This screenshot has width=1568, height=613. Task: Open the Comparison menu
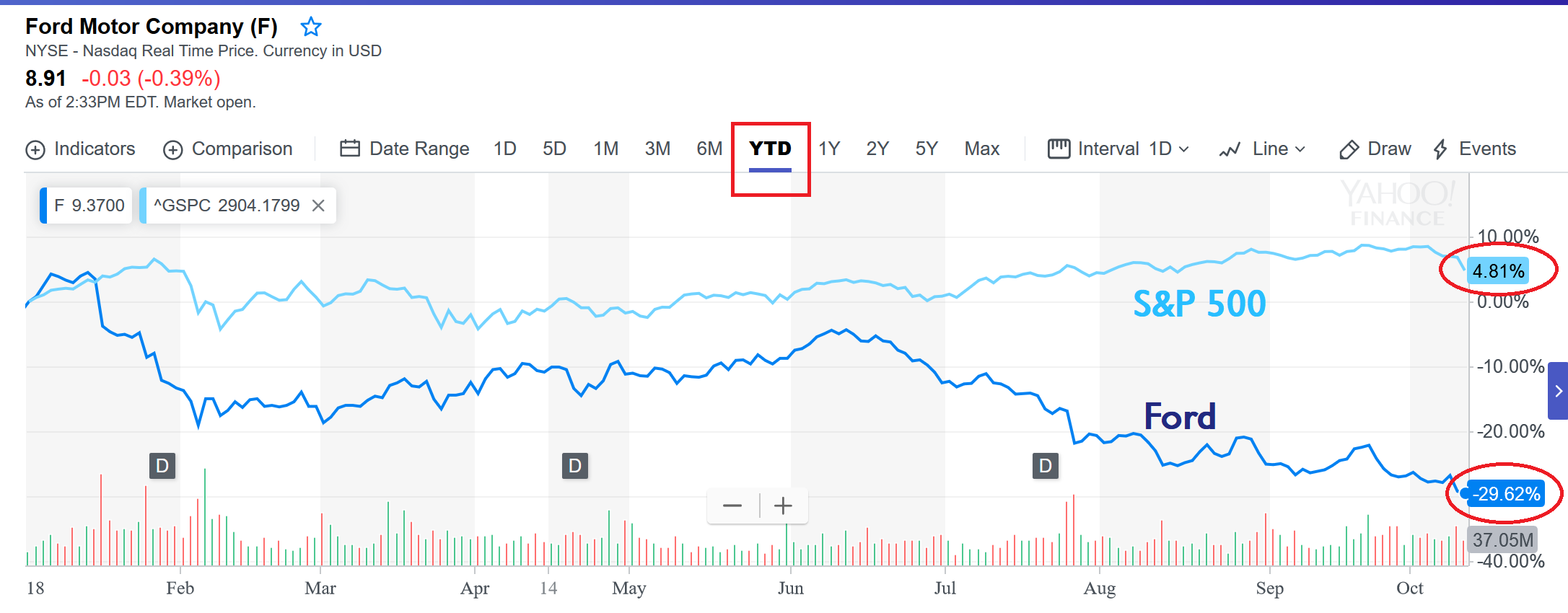click(228, 149)
